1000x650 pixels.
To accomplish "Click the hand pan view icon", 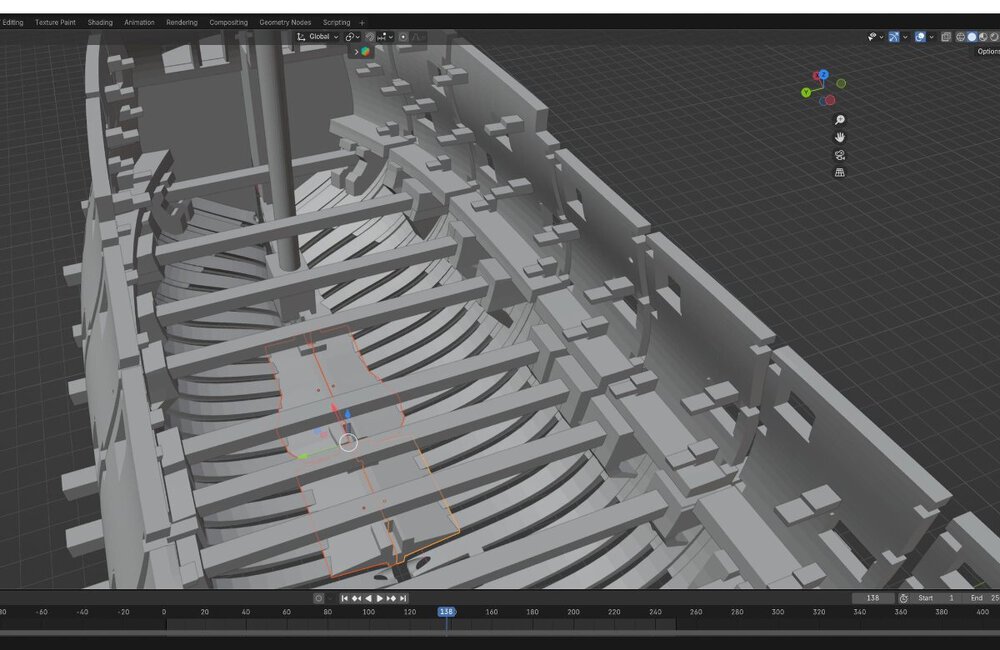I will [840, 137].
